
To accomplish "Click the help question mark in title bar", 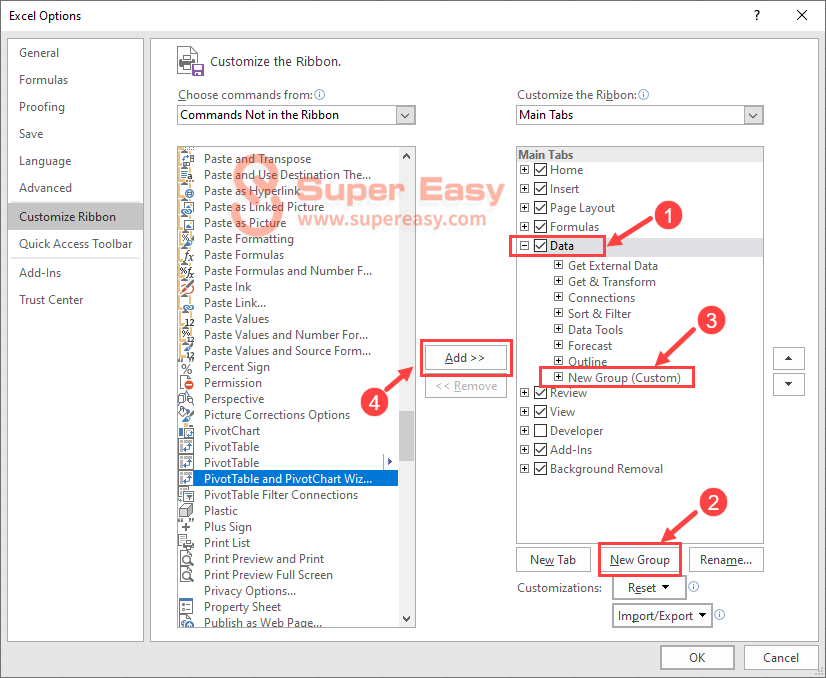I will [x=757, y=15].
